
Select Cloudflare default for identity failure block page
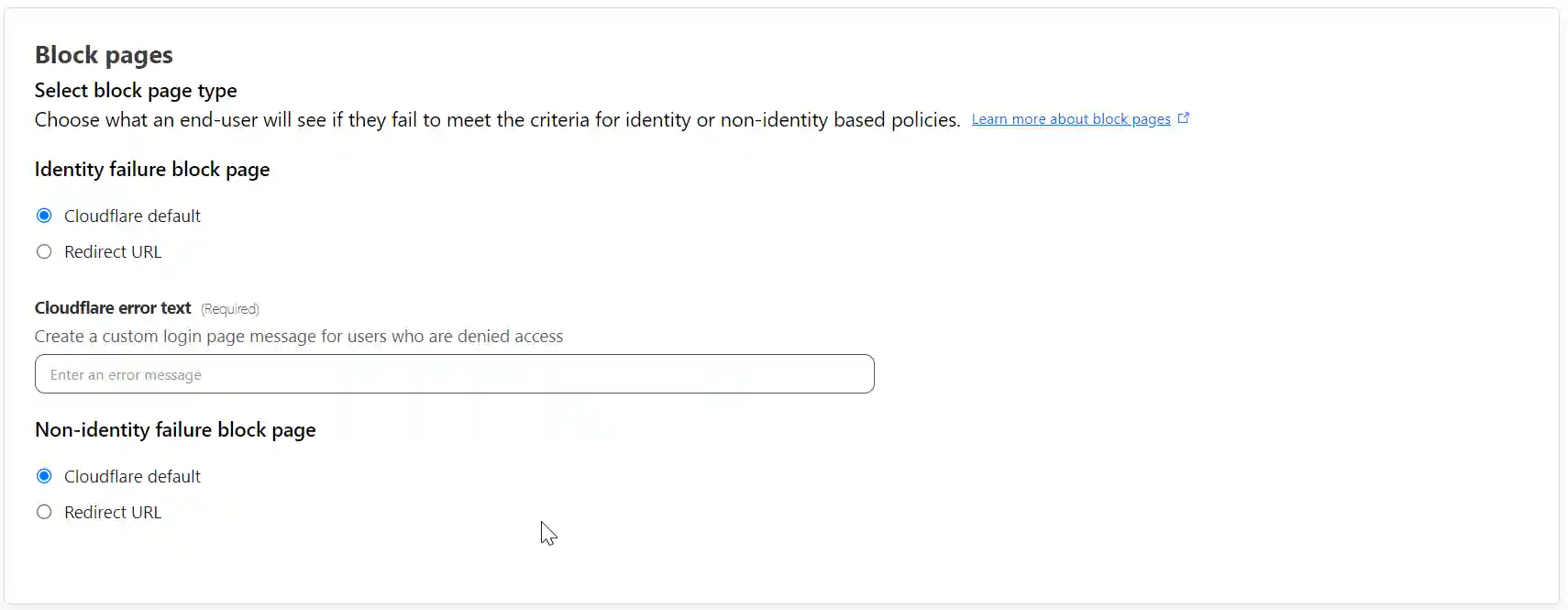(44, 215)
